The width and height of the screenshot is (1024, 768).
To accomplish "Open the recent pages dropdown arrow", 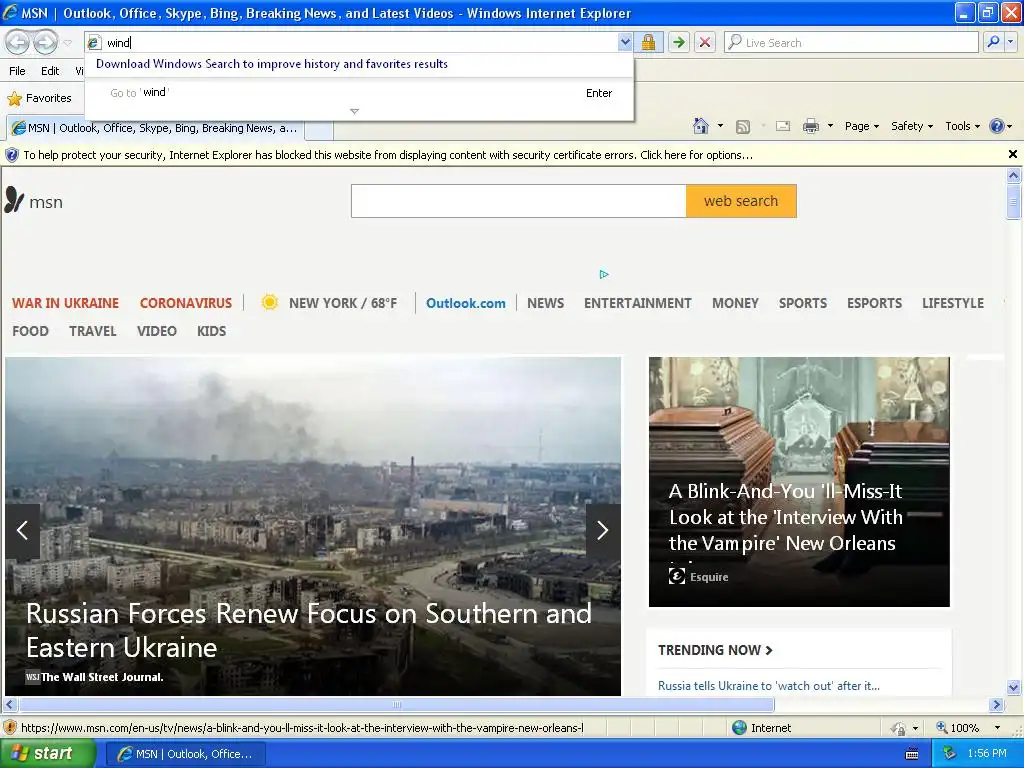I will click(x=67, y=43).
